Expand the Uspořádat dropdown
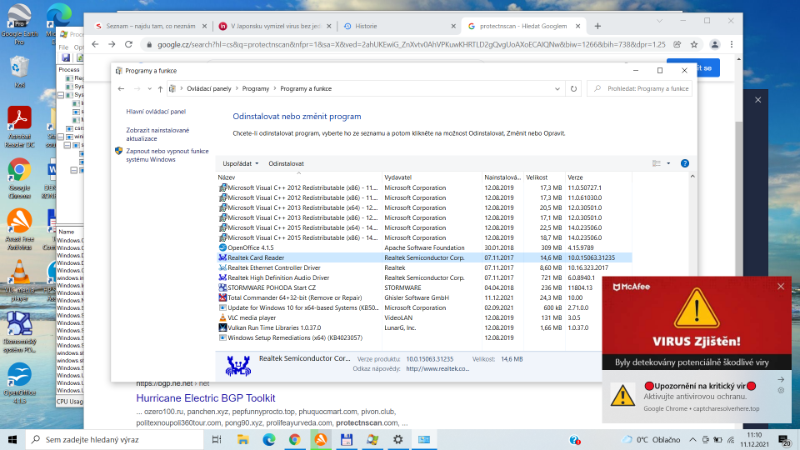Image resolution: width=800 pixels, height=450 pixels. (x=240, y=164)
